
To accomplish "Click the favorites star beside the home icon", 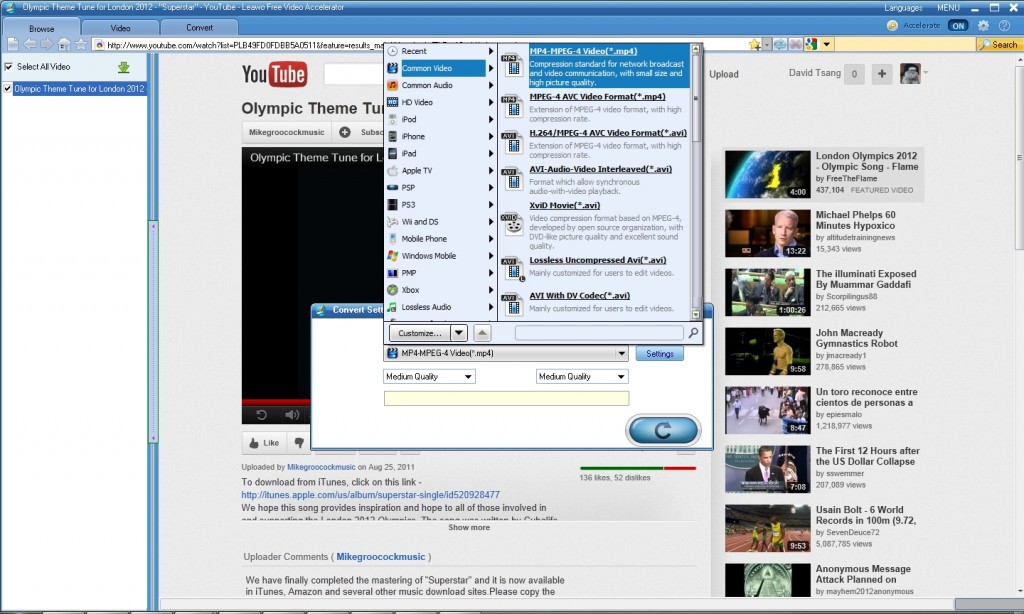I will pos(81,44).
